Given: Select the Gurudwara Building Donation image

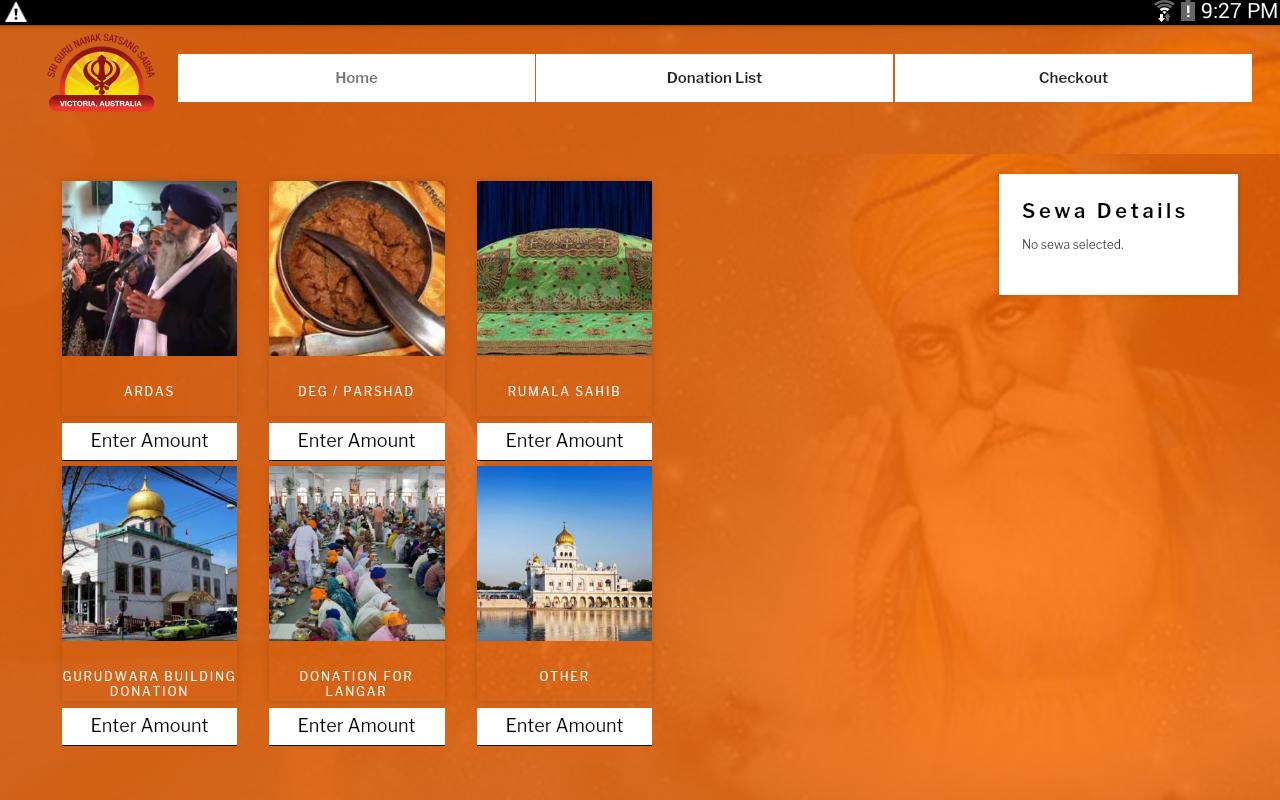Looking at the screenshot, I should 149,553.
